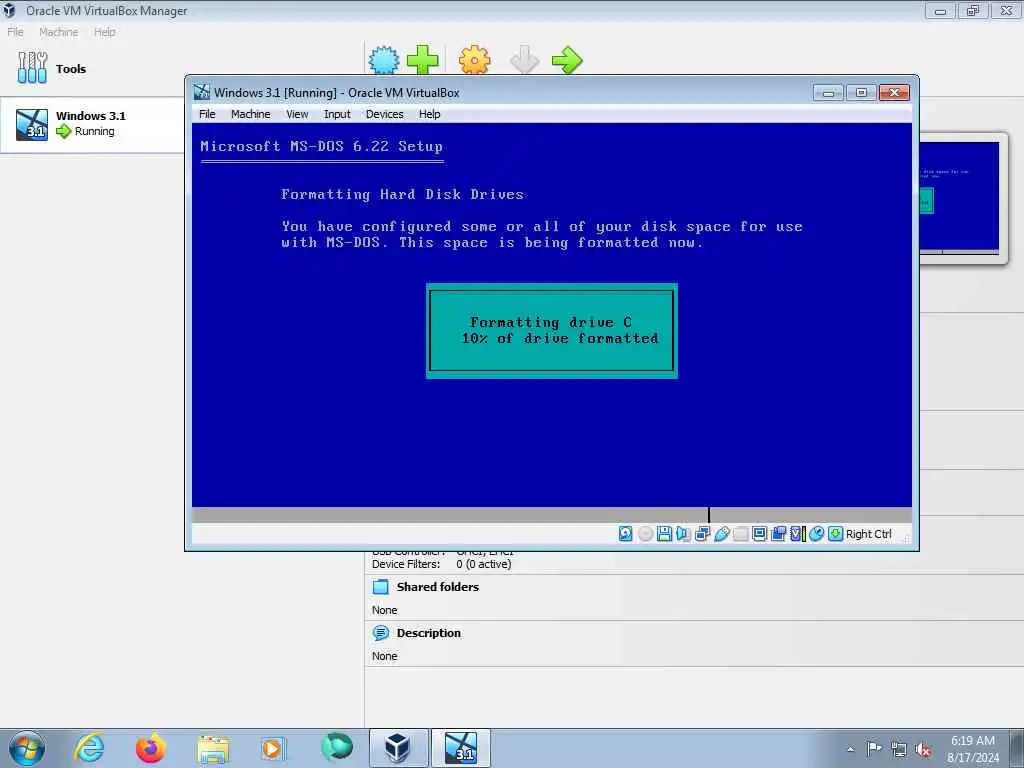Image resolution: width=1024 pixels, height=768 pixels.
Task: Click the greyed-out Discard down-arrow icon
Action: 524,60
